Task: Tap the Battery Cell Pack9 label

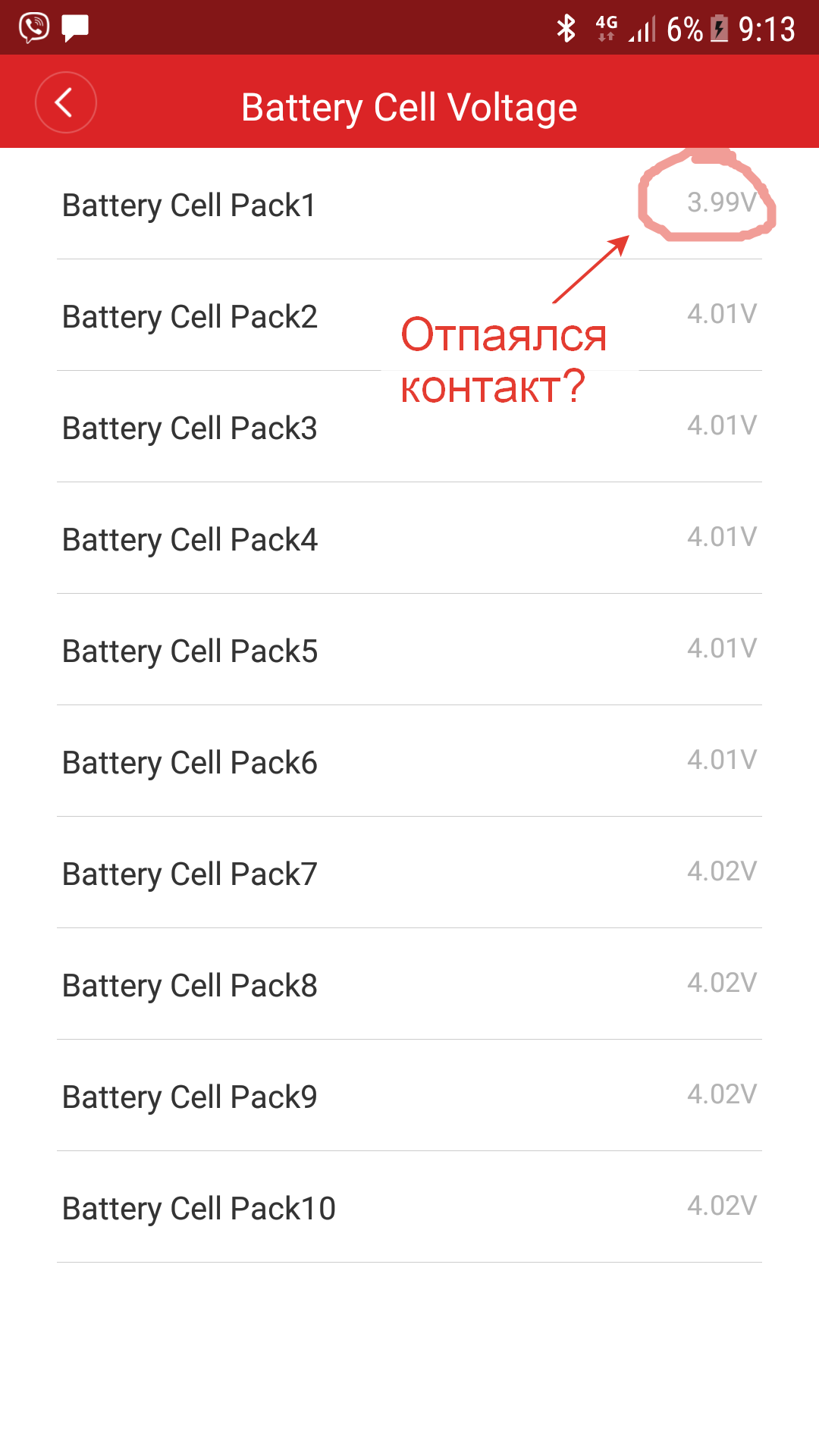Action: coord(190,1097)
